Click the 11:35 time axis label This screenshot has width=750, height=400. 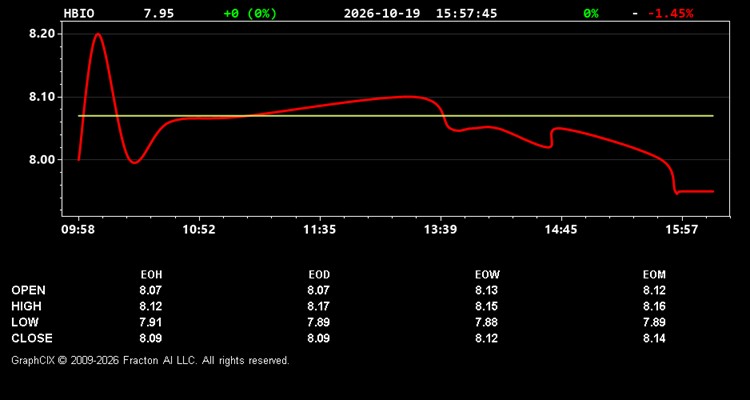(x=319, y=229)
